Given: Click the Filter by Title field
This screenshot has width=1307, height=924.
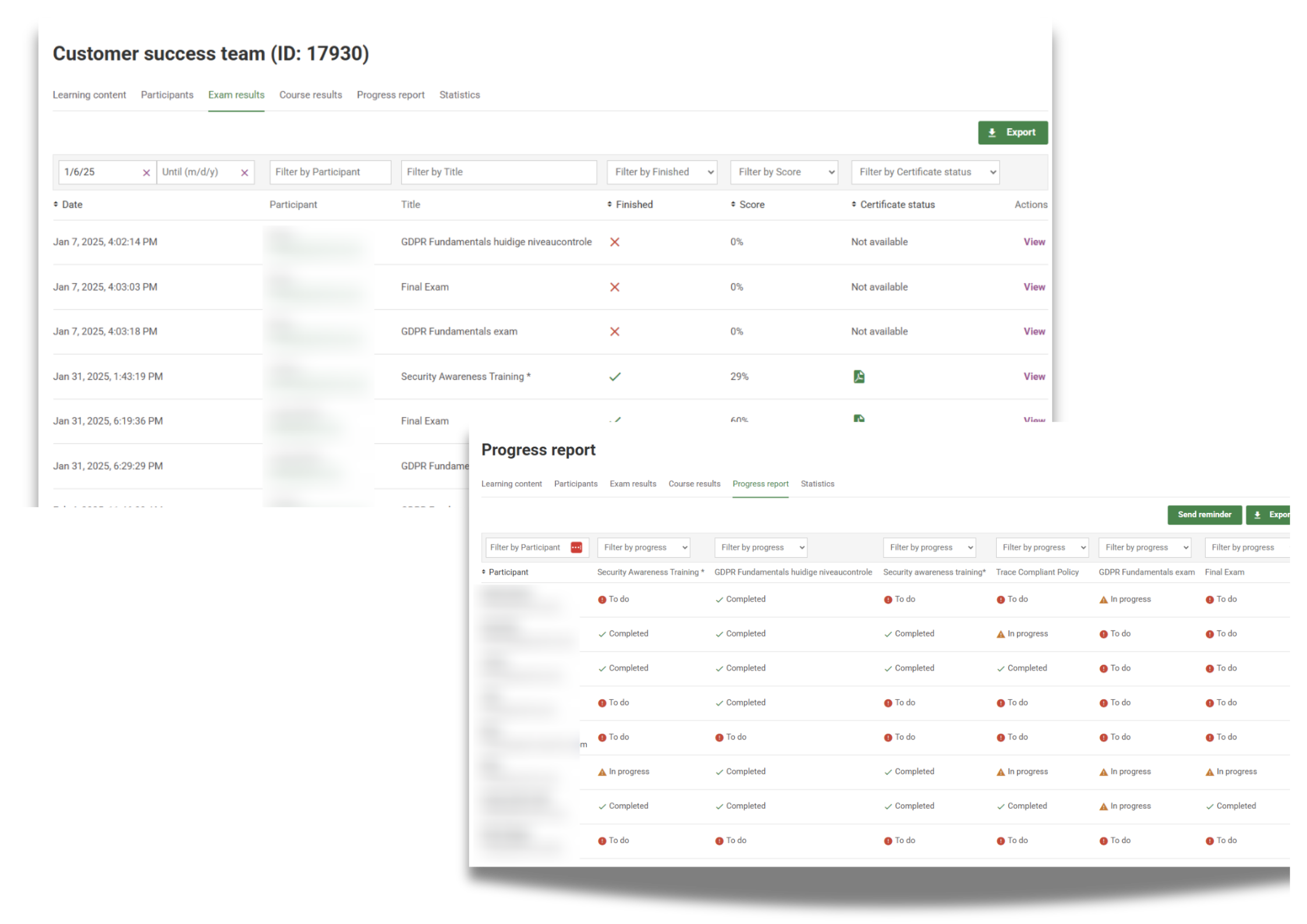Looking at the screenshot, I should point(498,172).
